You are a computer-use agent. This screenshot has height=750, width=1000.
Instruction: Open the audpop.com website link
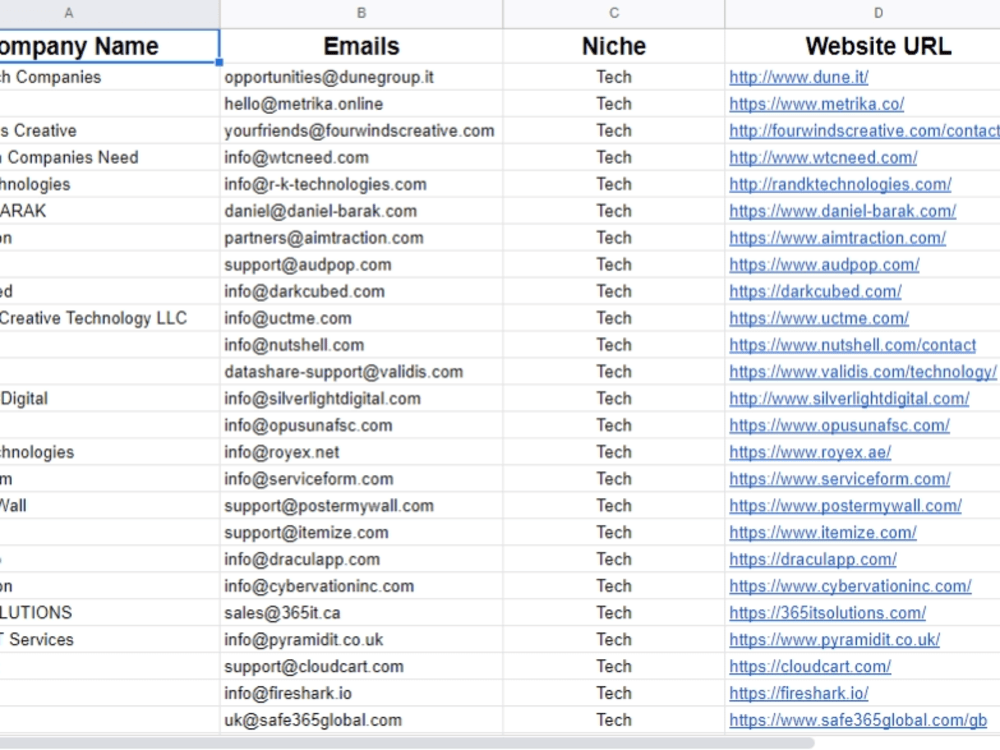click(824, 265)
